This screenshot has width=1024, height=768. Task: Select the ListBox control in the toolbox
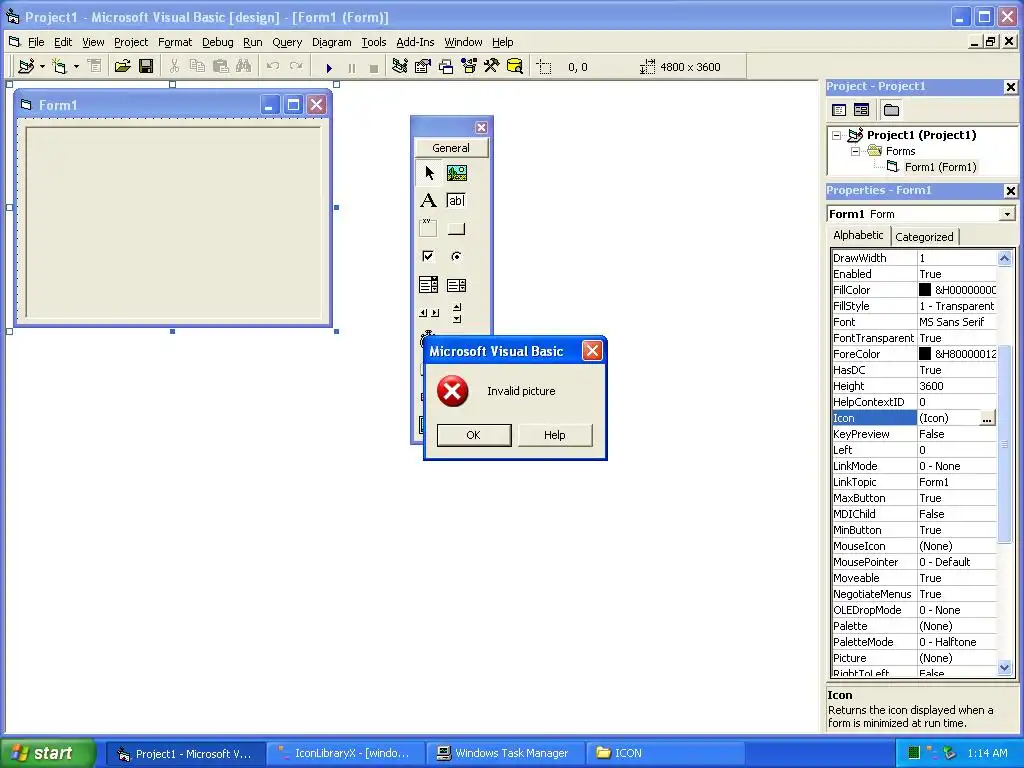[456, 285]
